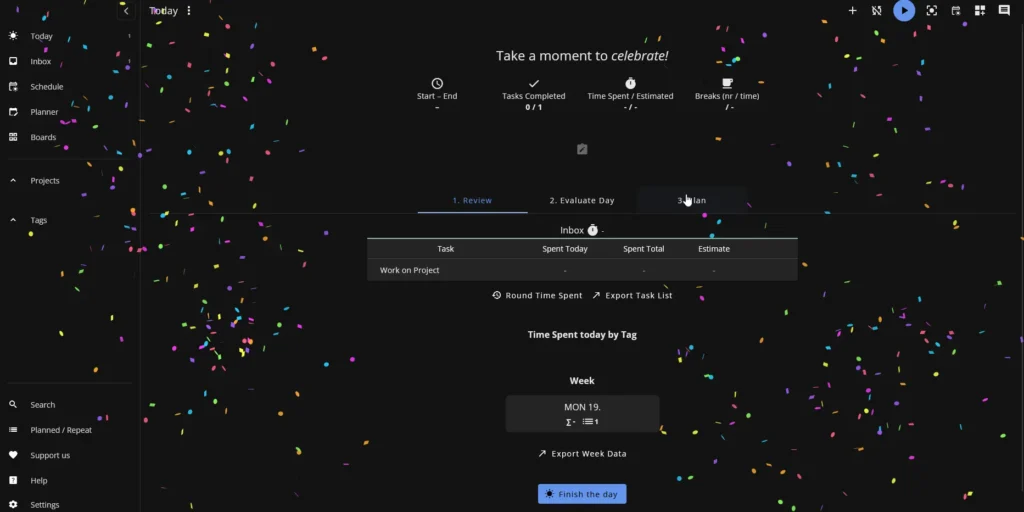This screenshot has height=512, width=1024.
Task: Switch to the Evaluate Day tab
Action: click(x=581, y=201)
